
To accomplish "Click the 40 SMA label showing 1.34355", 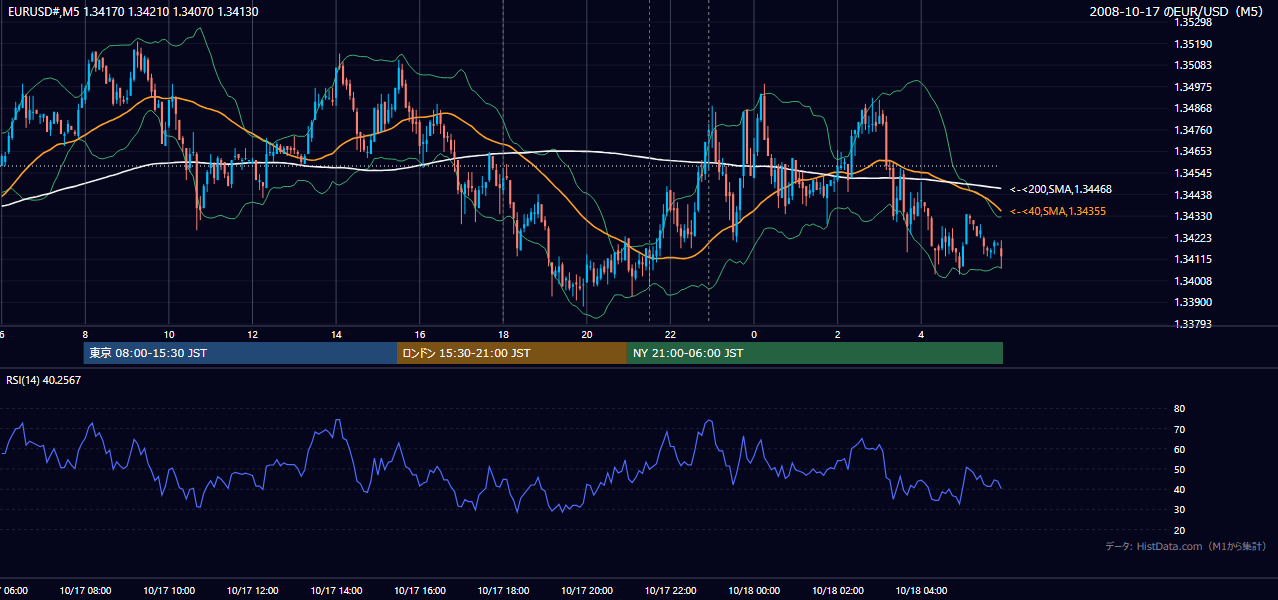I will pos(1057,211).
